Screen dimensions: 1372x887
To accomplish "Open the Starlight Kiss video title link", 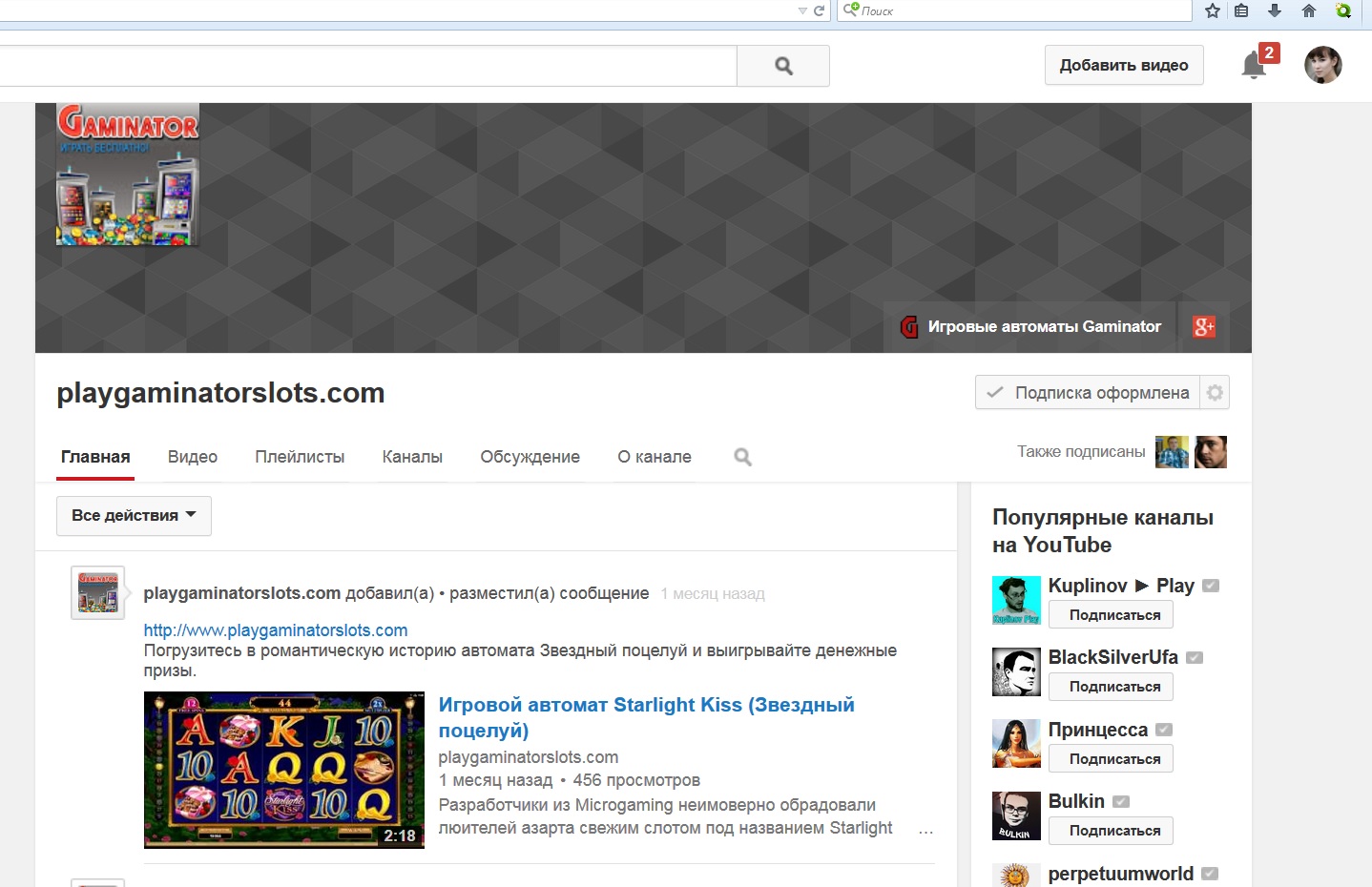I will [646, 717].
